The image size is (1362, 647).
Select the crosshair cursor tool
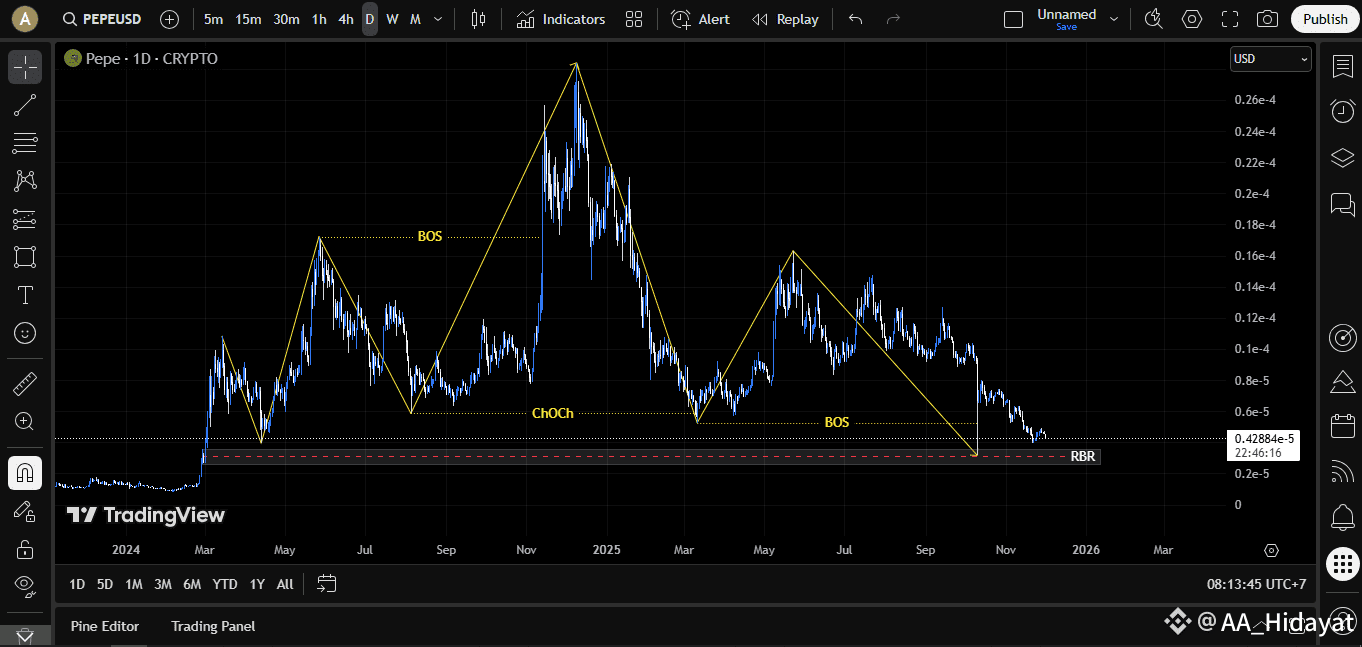25,67
